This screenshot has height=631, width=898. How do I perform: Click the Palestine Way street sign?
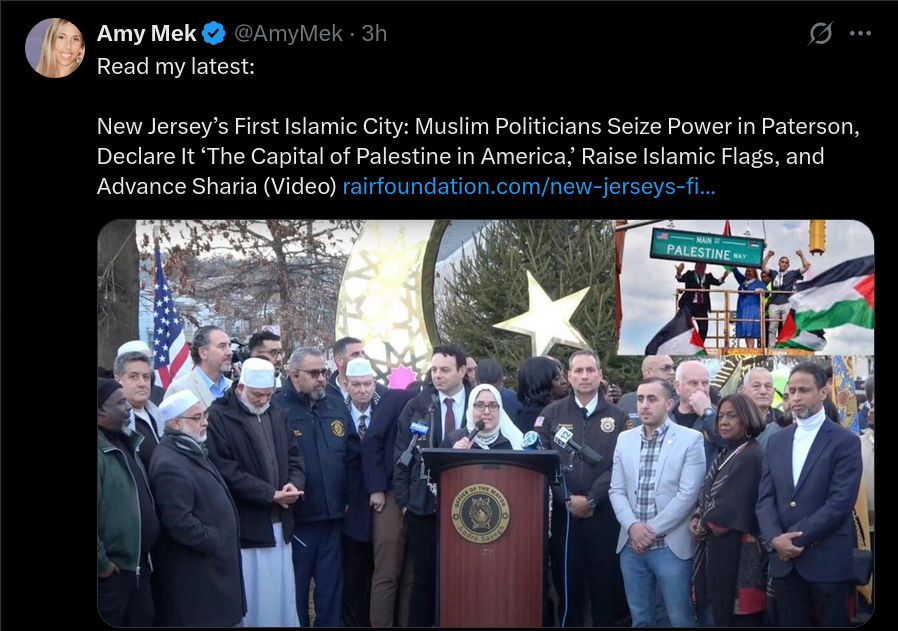click(x=707, y=247)
